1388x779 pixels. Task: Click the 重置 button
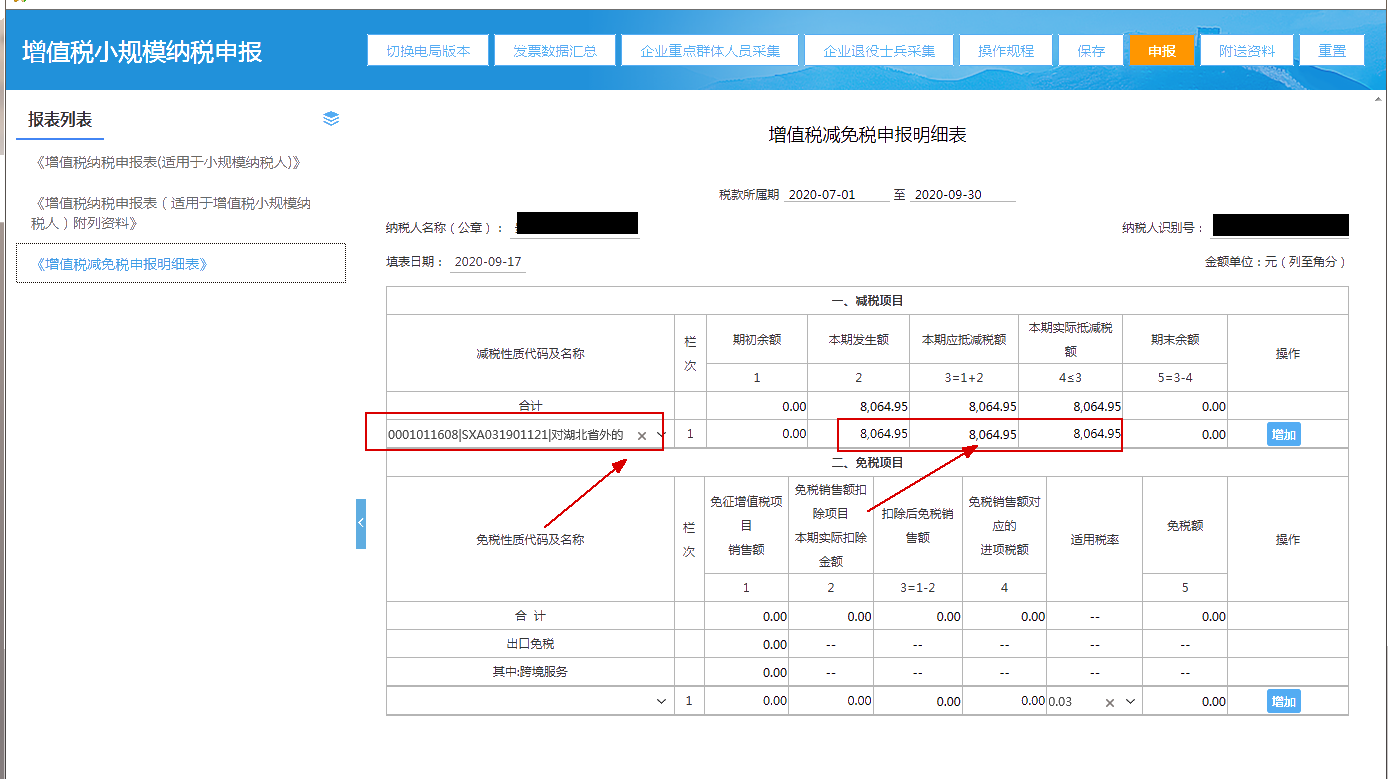1332,51
